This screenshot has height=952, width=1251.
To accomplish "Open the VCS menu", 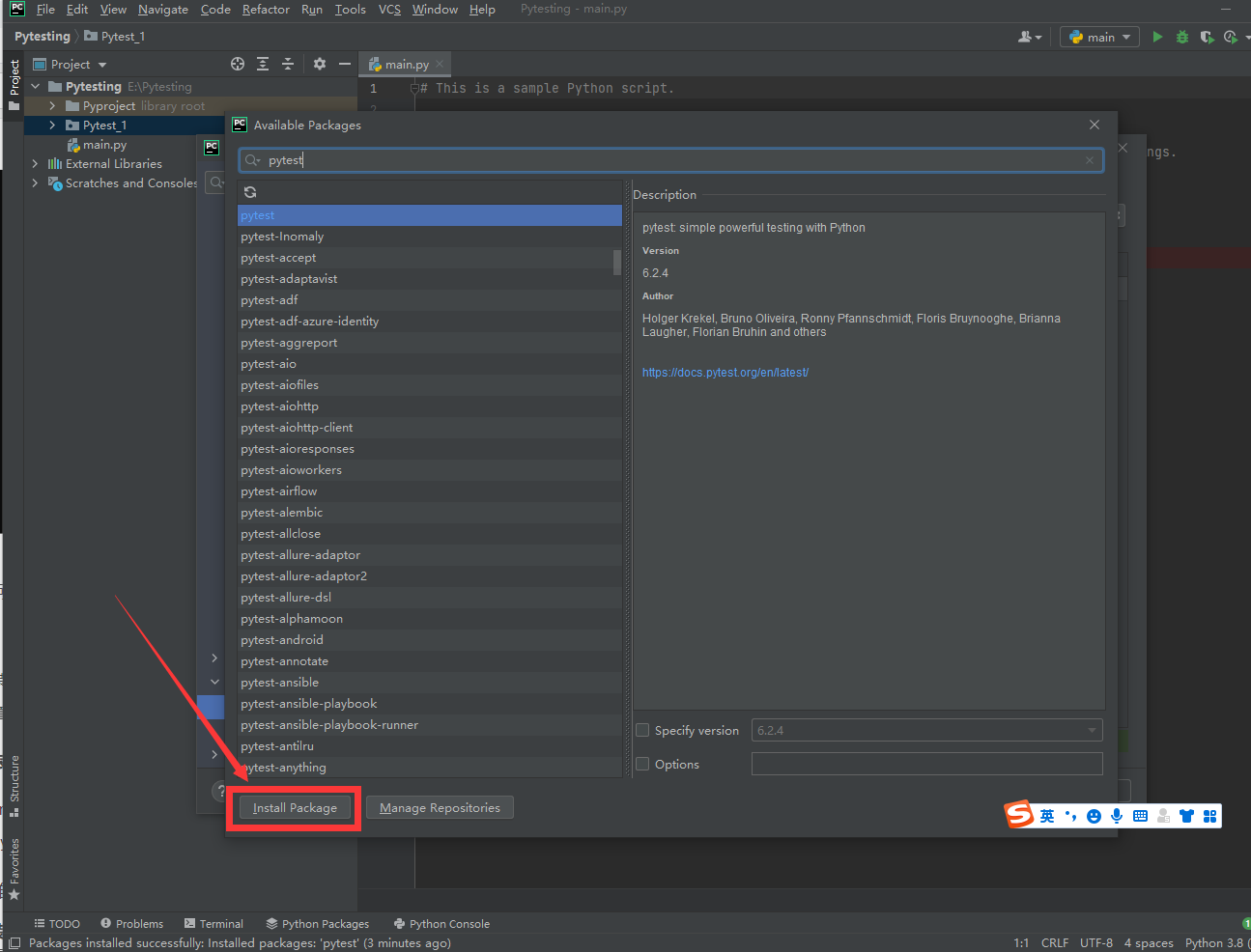I will 389,10.
